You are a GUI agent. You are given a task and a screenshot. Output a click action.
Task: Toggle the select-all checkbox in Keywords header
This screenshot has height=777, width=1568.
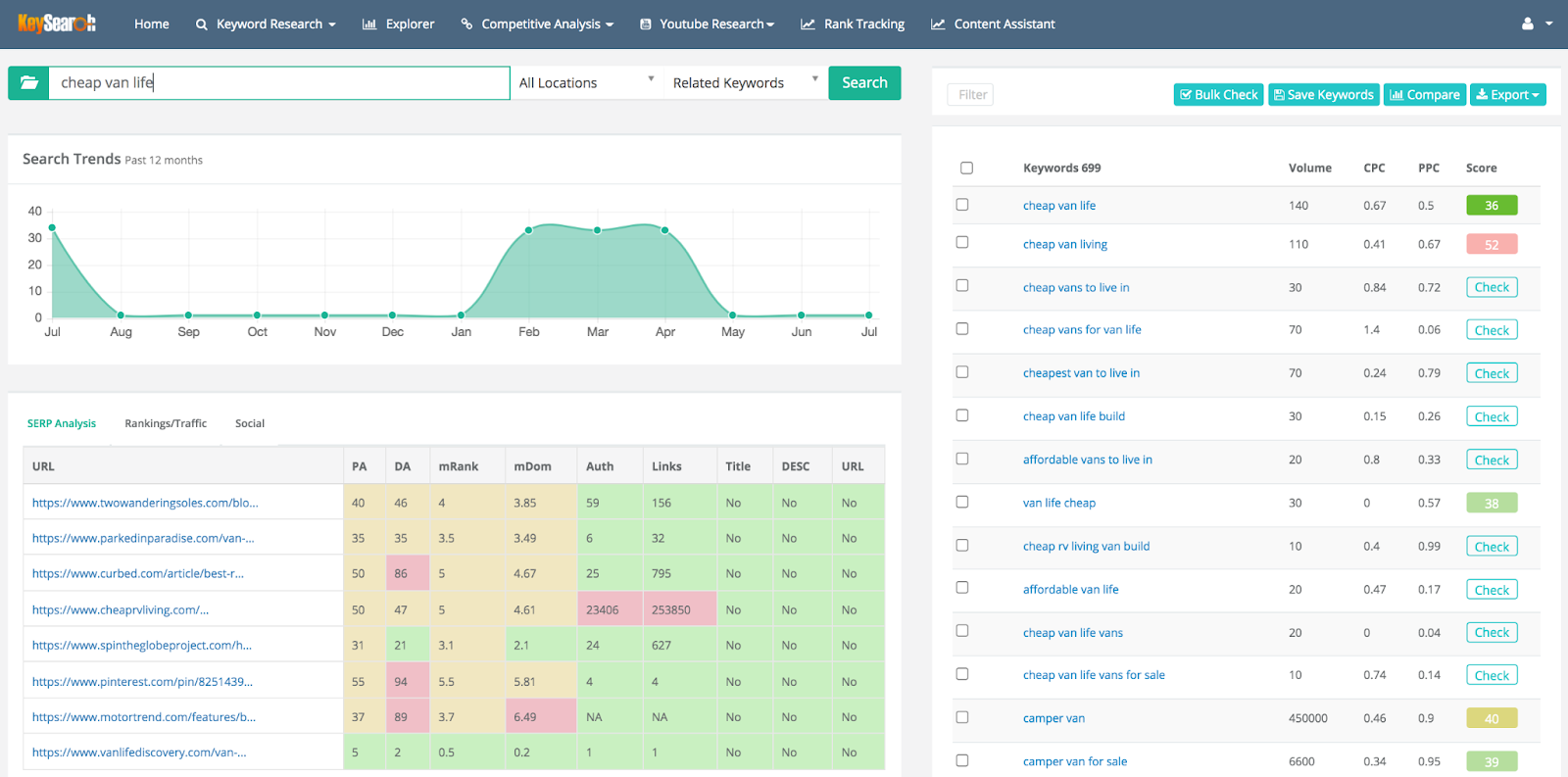pos(966,168)
